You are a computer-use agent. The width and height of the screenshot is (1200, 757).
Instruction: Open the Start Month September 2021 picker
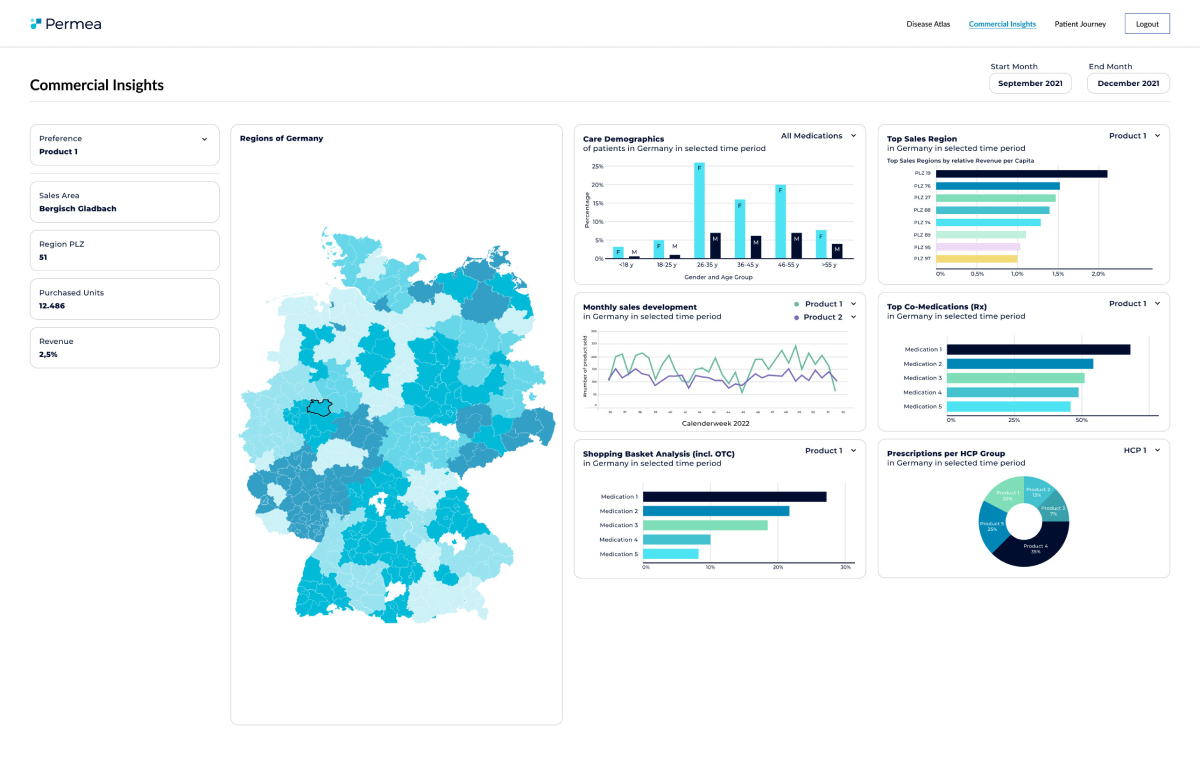[x=1030, y=84]
